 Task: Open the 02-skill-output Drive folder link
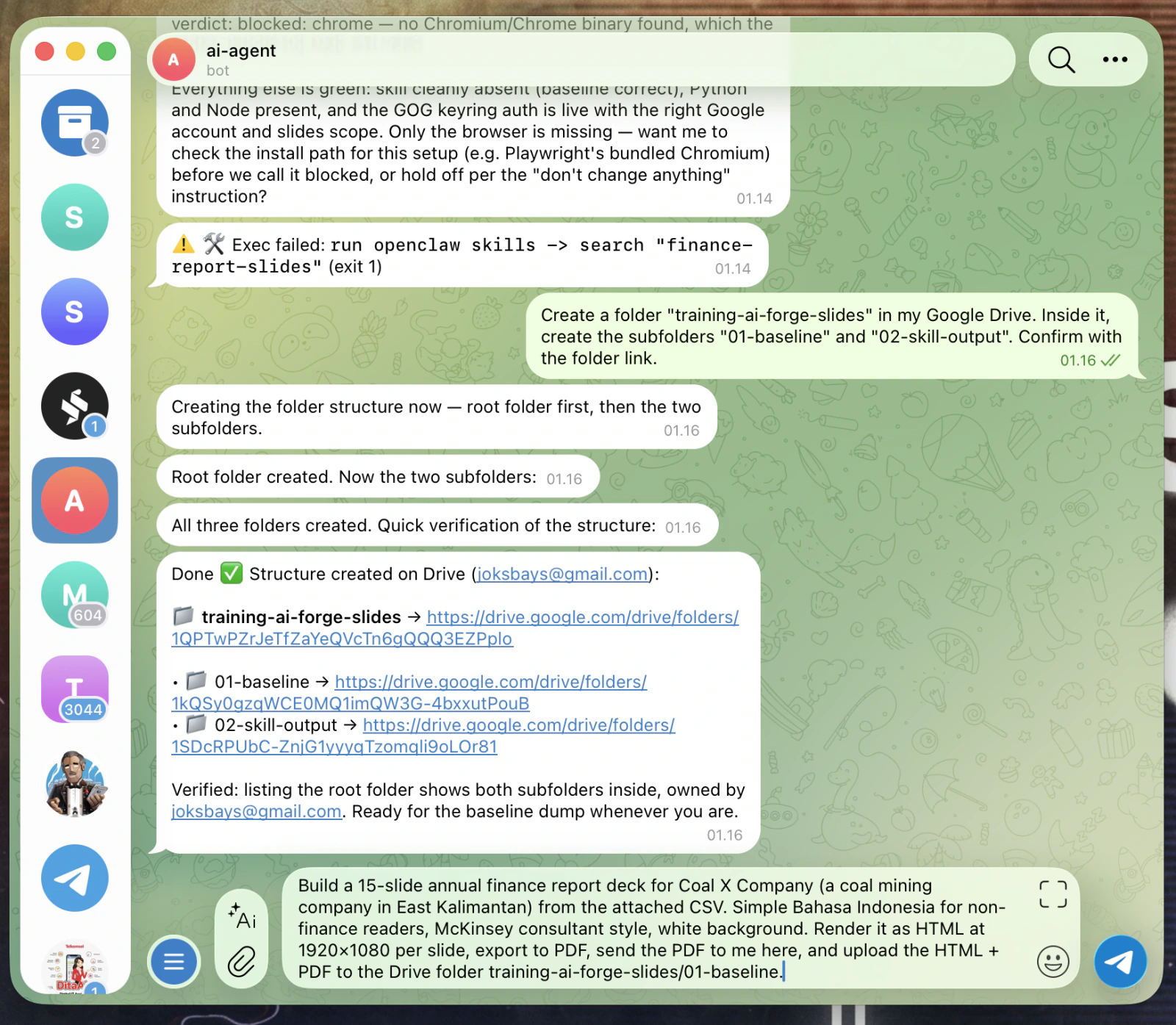[423, 736]
